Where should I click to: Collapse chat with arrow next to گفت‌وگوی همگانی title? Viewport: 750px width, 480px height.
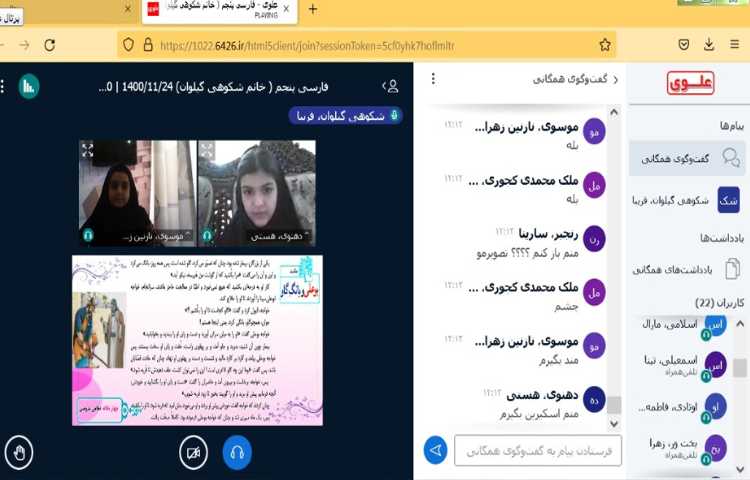(x=616, y=79)
